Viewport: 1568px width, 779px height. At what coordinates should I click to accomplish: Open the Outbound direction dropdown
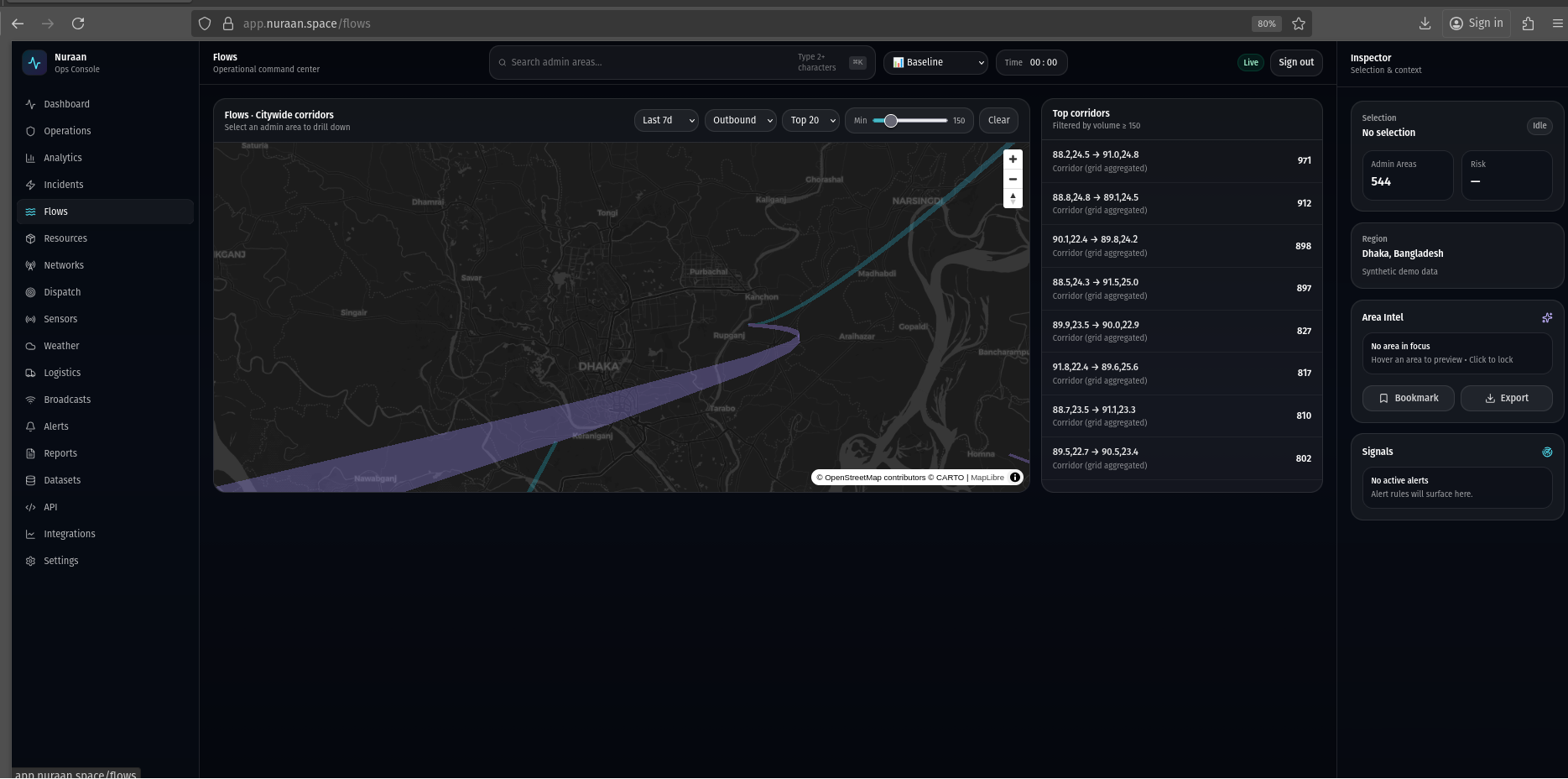742,121
